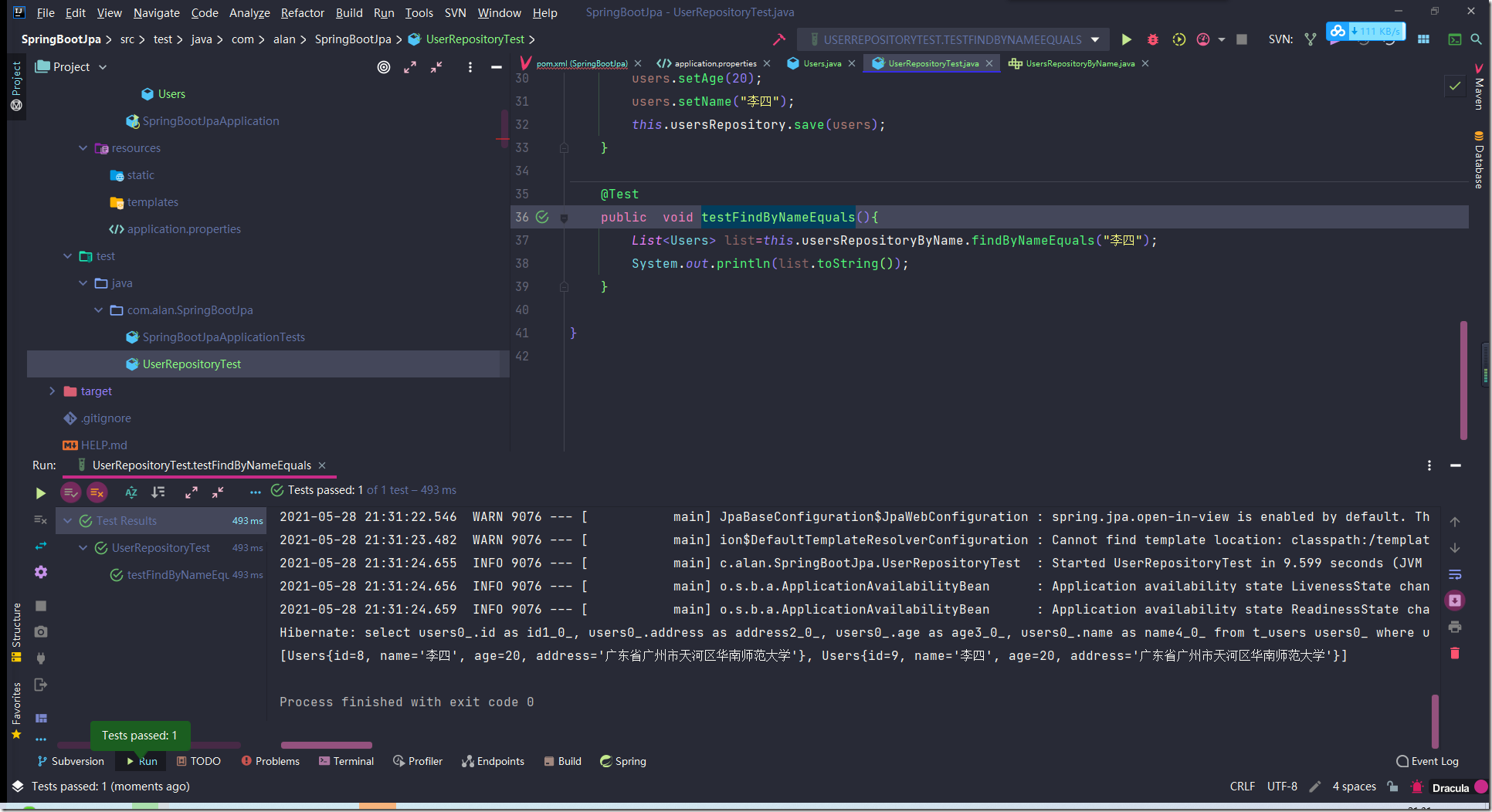Collapse the java folder under test

click(x=83, y=283)
